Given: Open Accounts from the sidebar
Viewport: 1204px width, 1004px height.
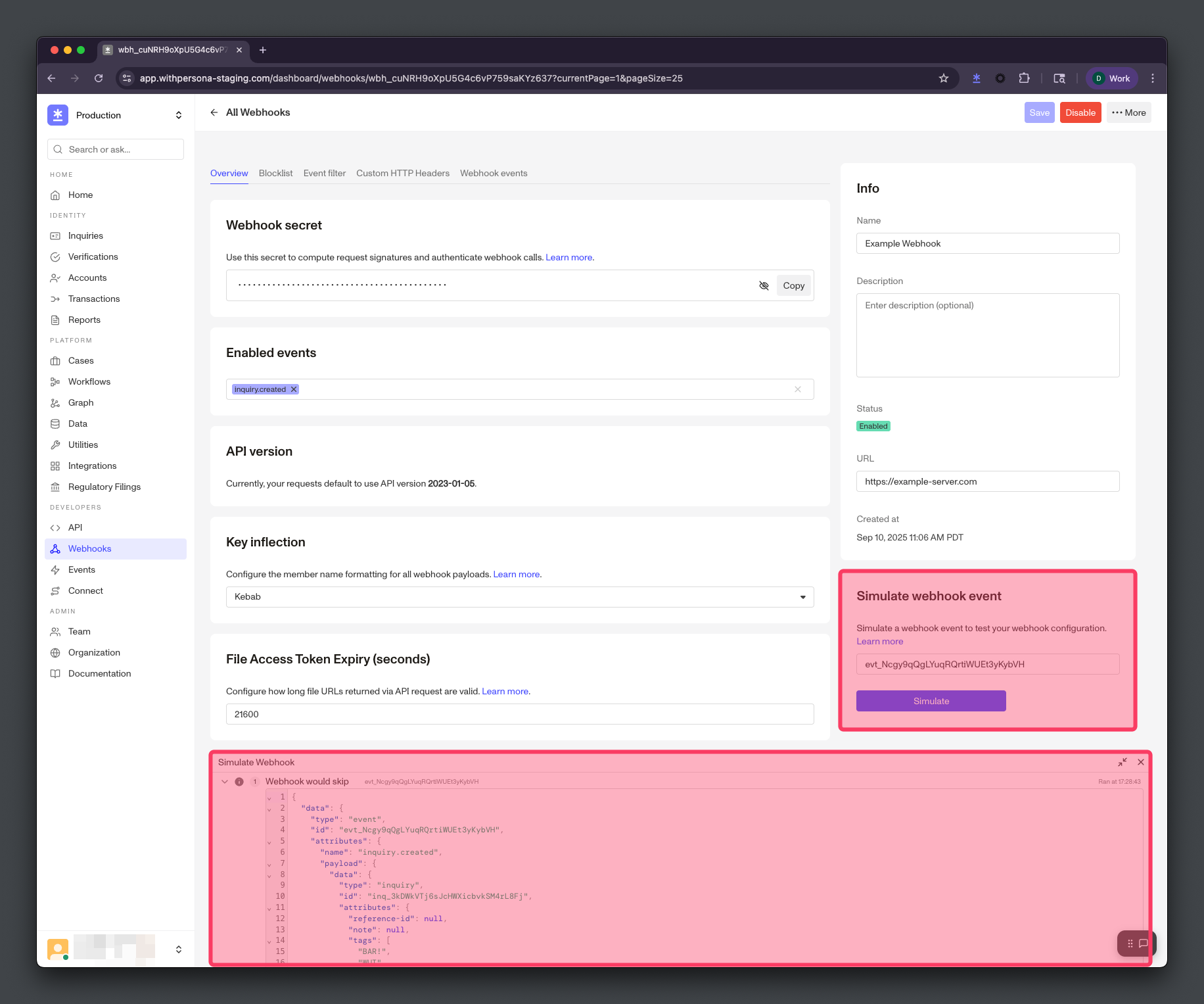Looking at the screenshot, I should coord(87,277).
